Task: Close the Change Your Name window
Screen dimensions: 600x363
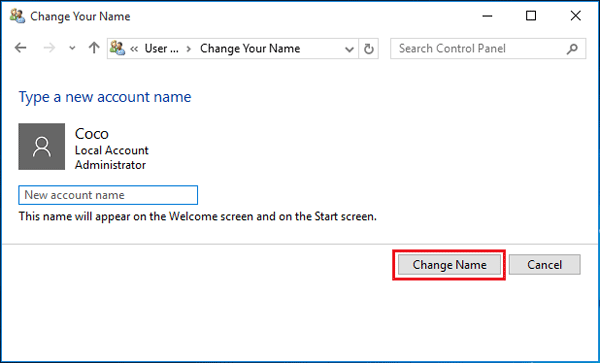Action: tap(576, 16)
